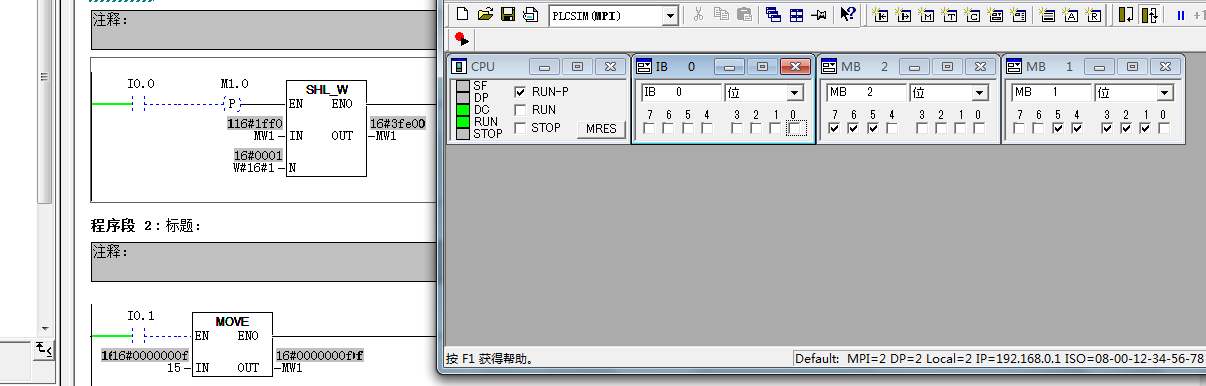Maximize the MB 2 sub-window
The image size is (1206, 386).
[x=946, y=67]
